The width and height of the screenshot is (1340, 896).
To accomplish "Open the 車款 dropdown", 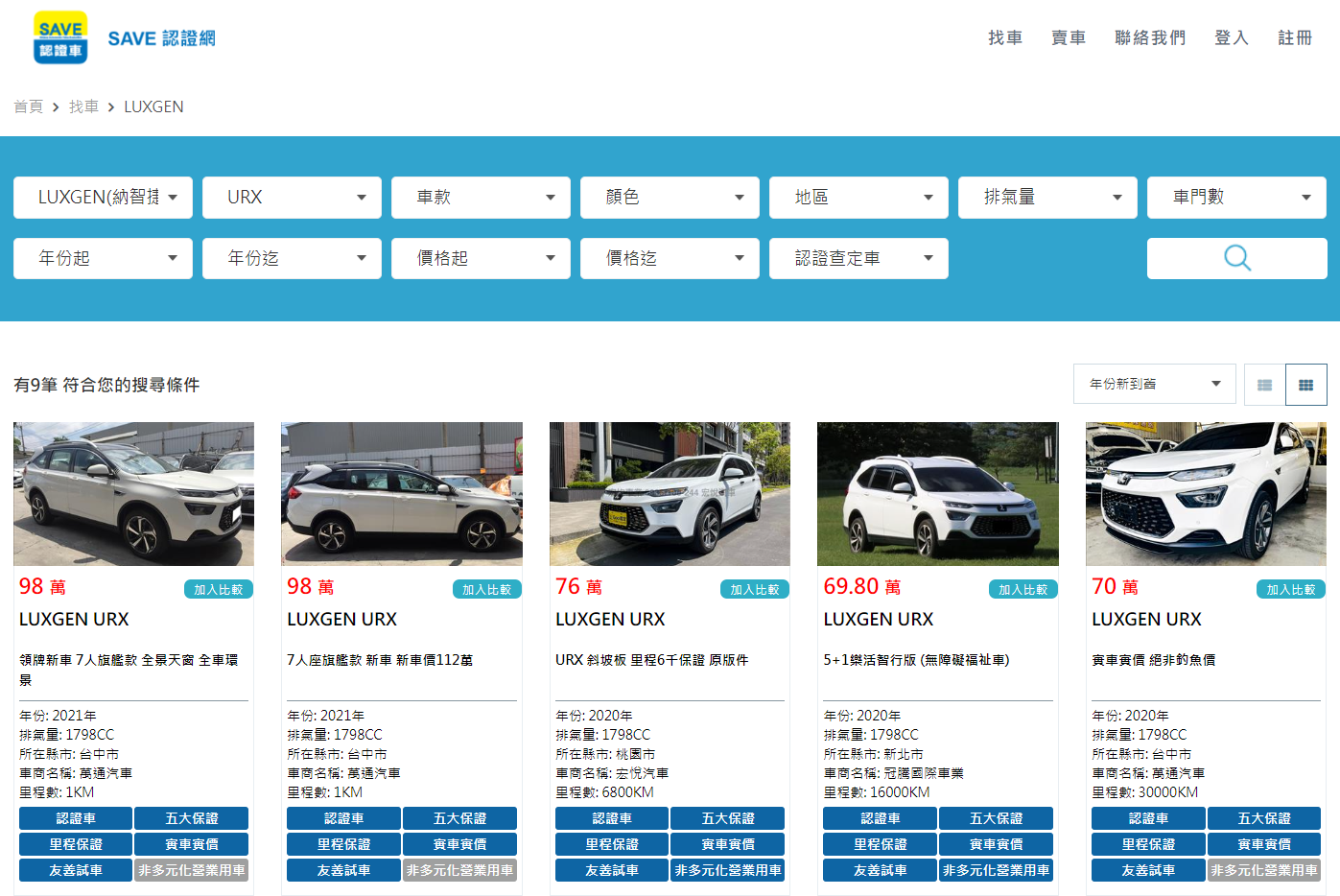I will [x=480, y=197].
